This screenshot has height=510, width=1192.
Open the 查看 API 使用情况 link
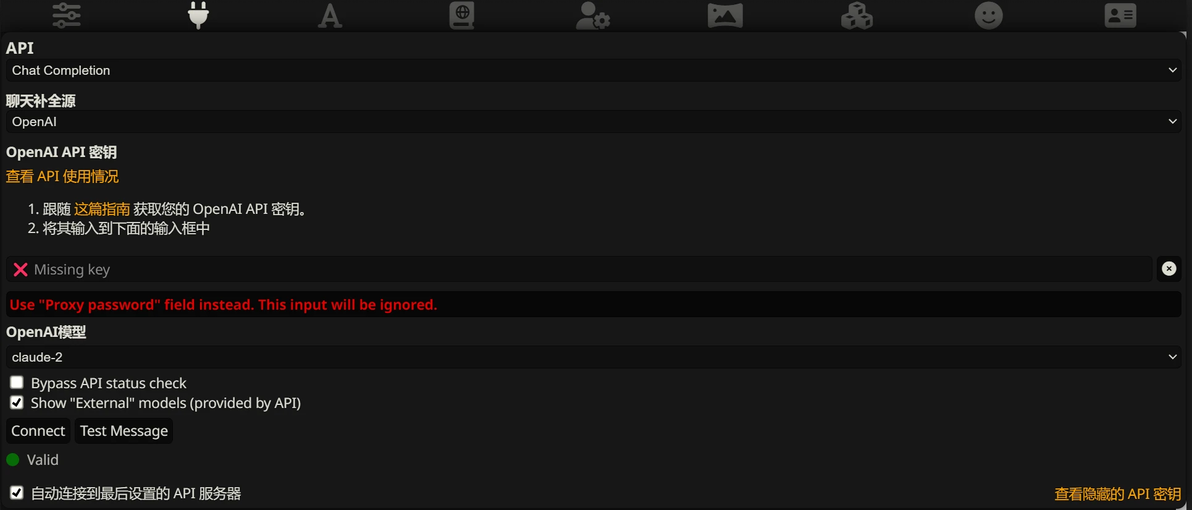pos(62,177)
